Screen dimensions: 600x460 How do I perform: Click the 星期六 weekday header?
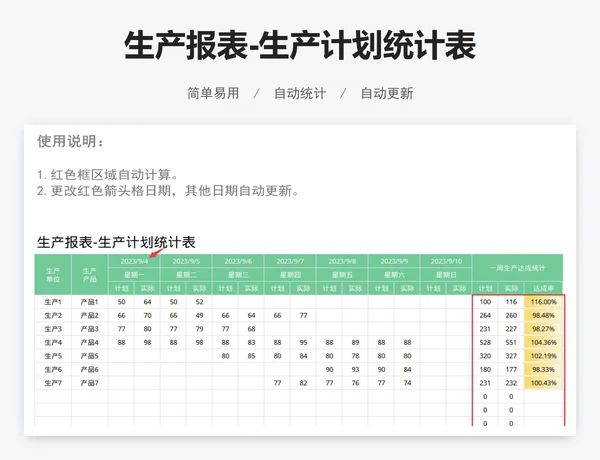click(x=394, y=275)
